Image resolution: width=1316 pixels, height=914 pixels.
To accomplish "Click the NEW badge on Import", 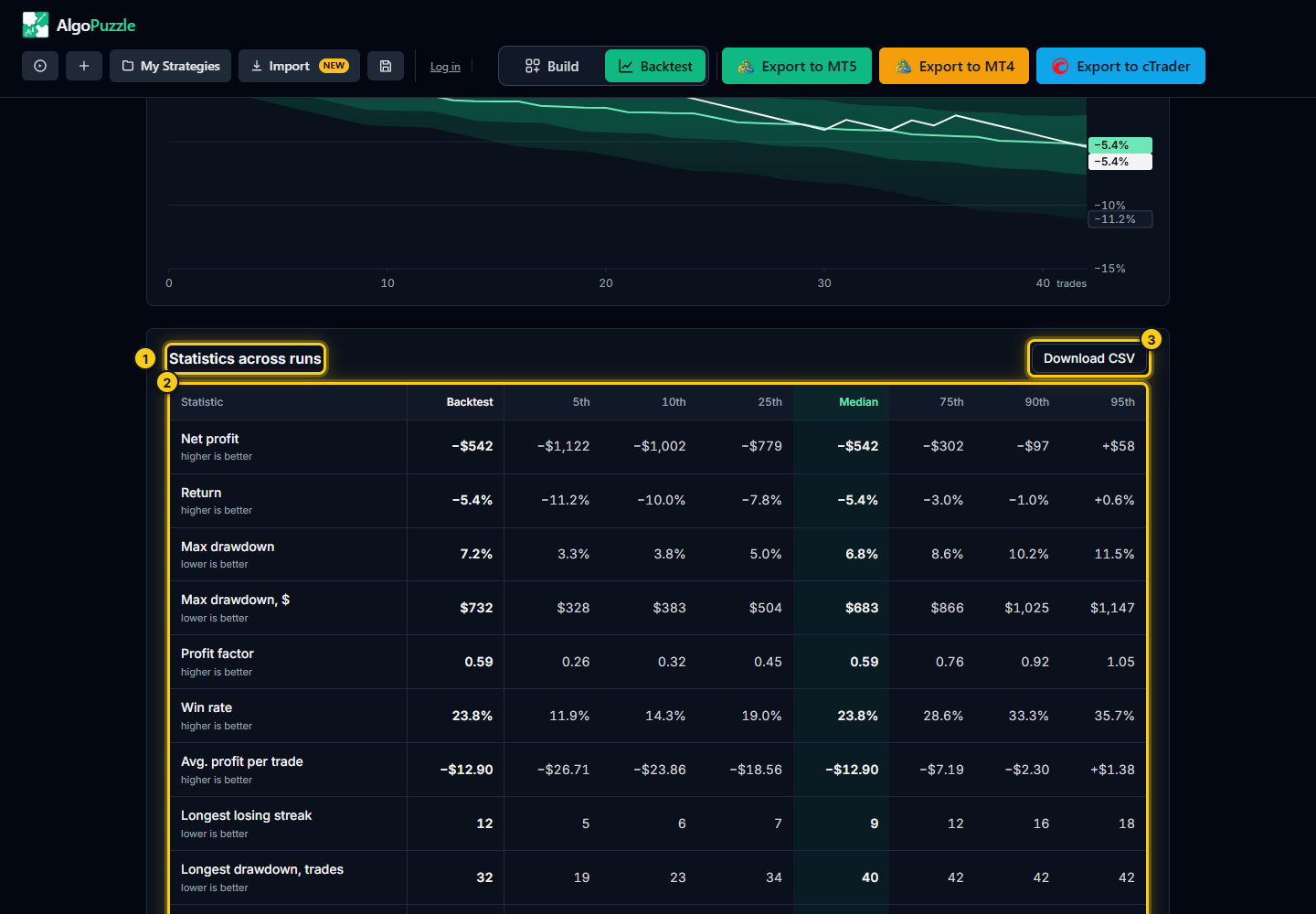I will (x=334, y=66).
